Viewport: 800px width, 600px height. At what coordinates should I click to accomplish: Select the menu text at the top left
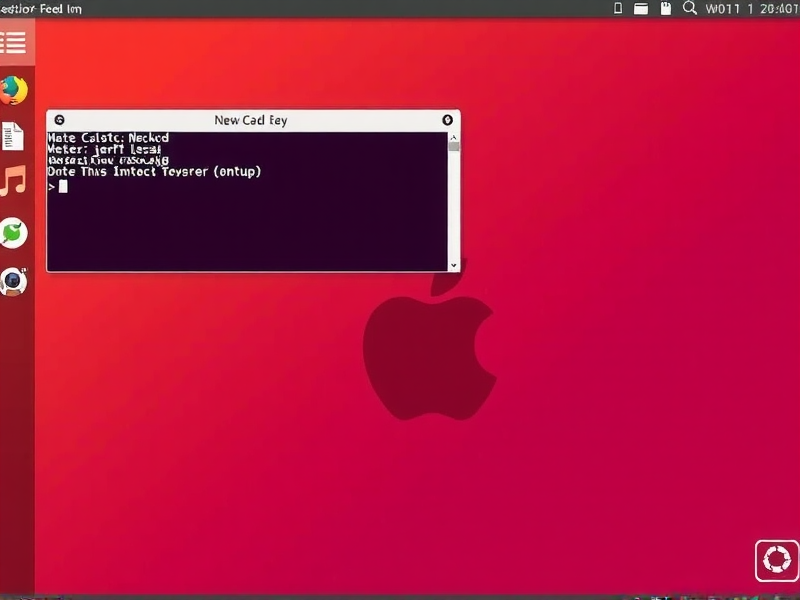[40, 8]
